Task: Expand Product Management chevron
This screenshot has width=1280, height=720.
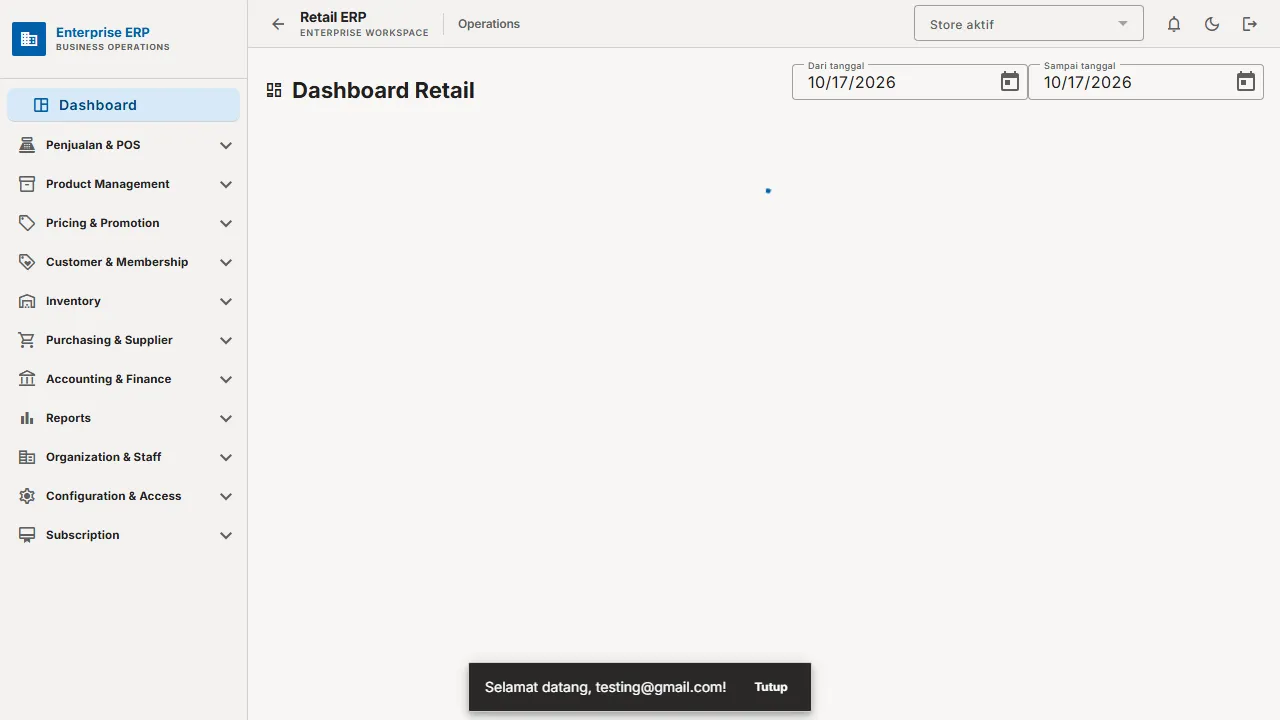Action: pyautogui.click(x=226, y=184)
